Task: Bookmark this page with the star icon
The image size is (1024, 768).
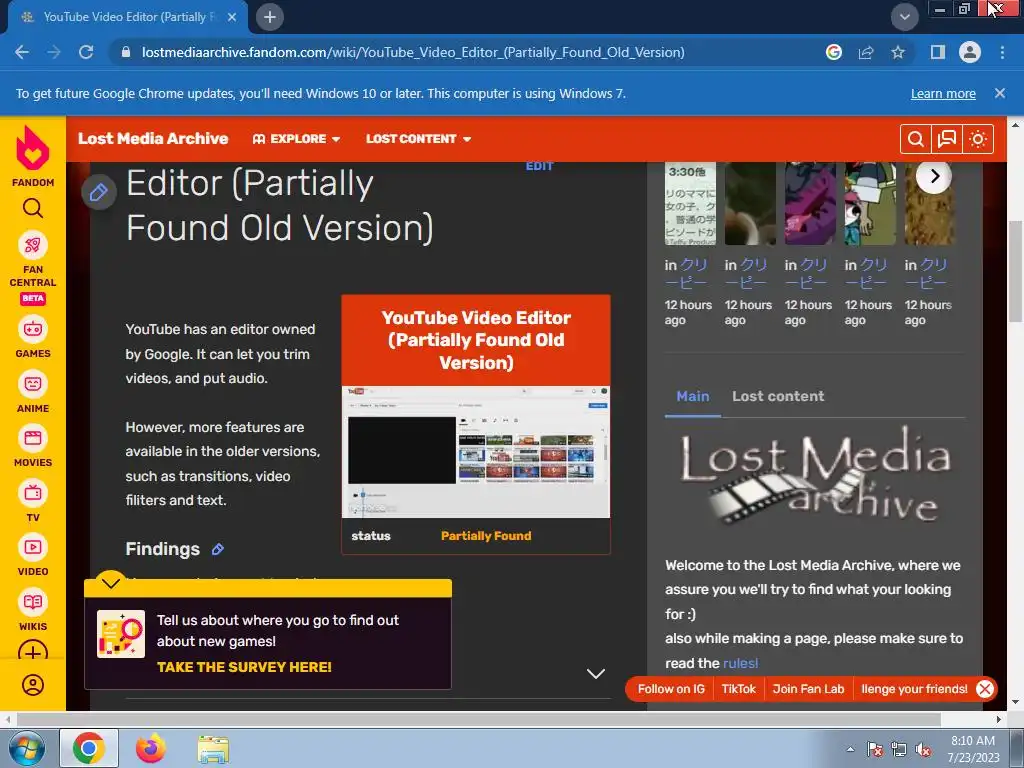Action: (898, 52)
